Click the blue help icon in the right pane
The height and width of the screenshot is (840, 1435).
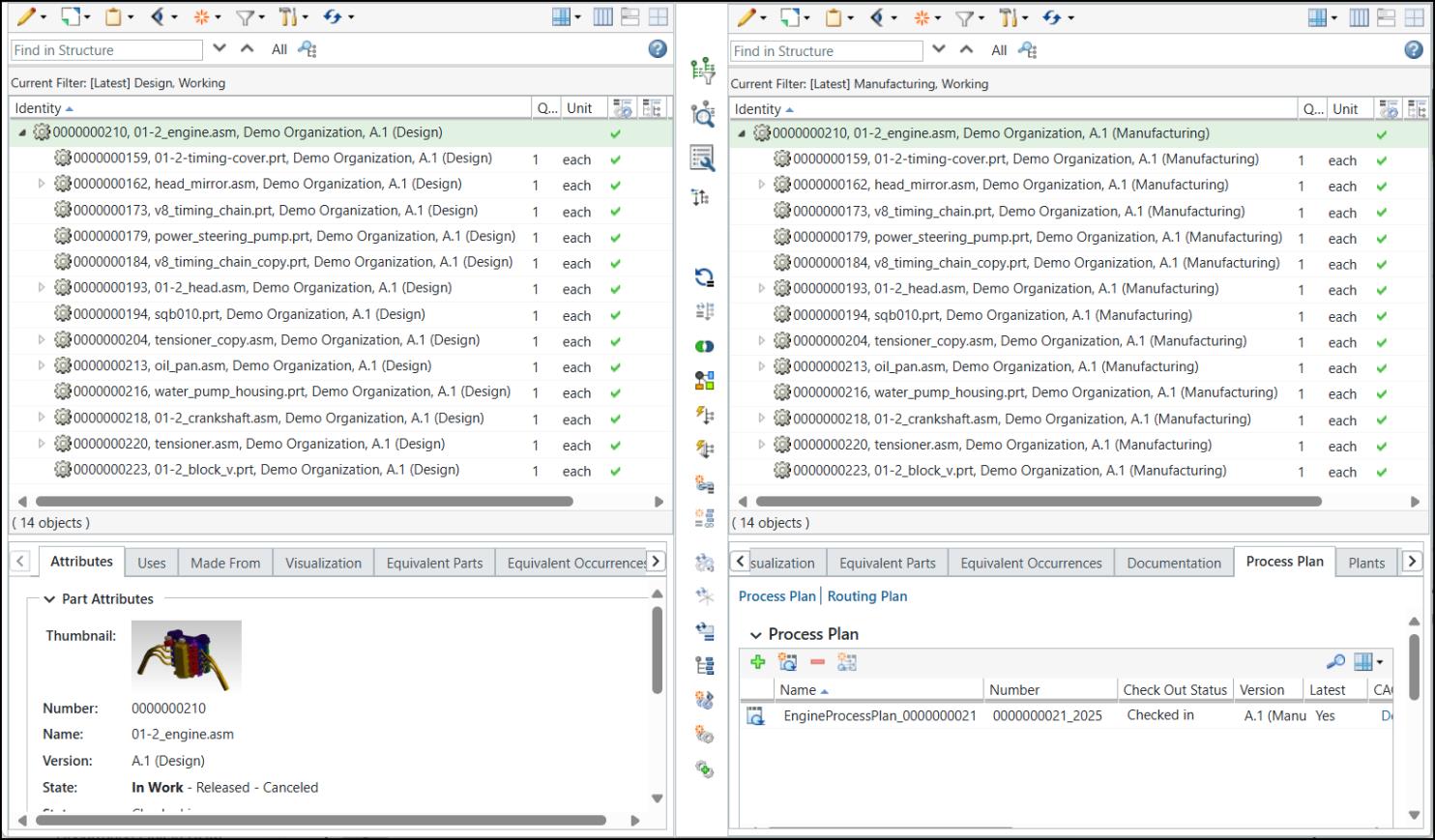[1414, 50]
